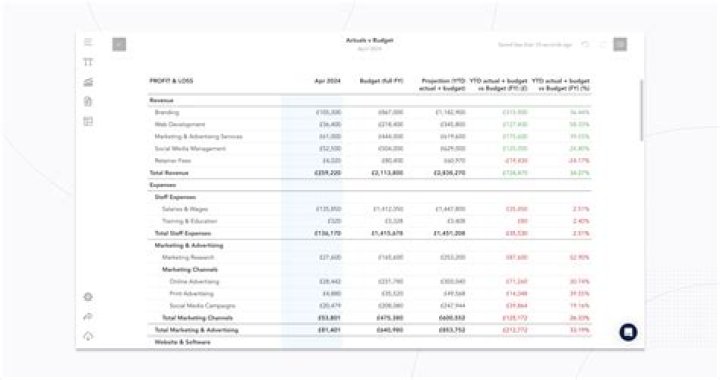
Task: Click the share arrow icon in sidebar
Action: pyautogui.click(x=88, y=317)
